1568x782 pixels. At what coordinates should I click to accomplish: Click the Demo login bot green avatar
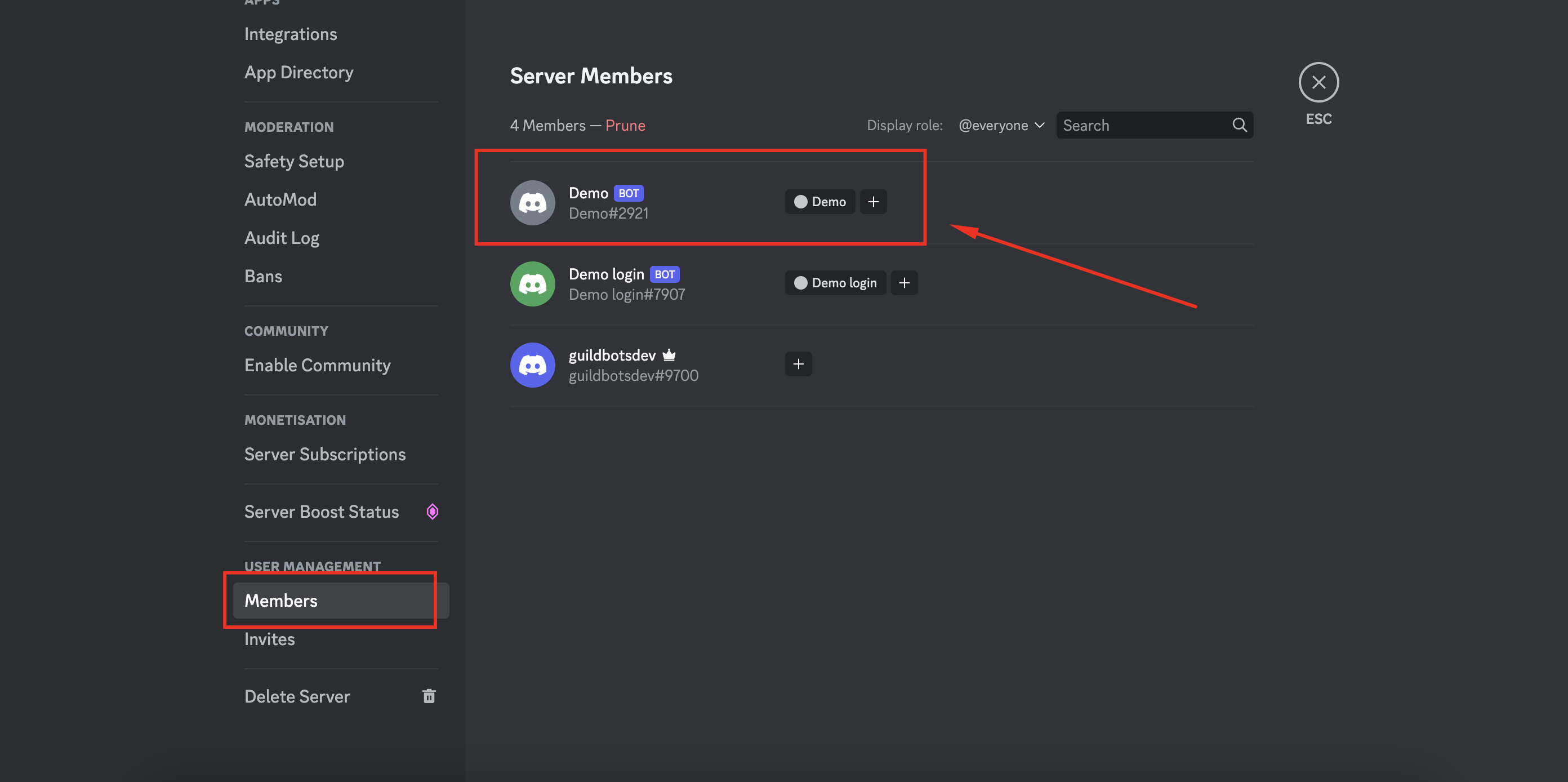[533, 283]
